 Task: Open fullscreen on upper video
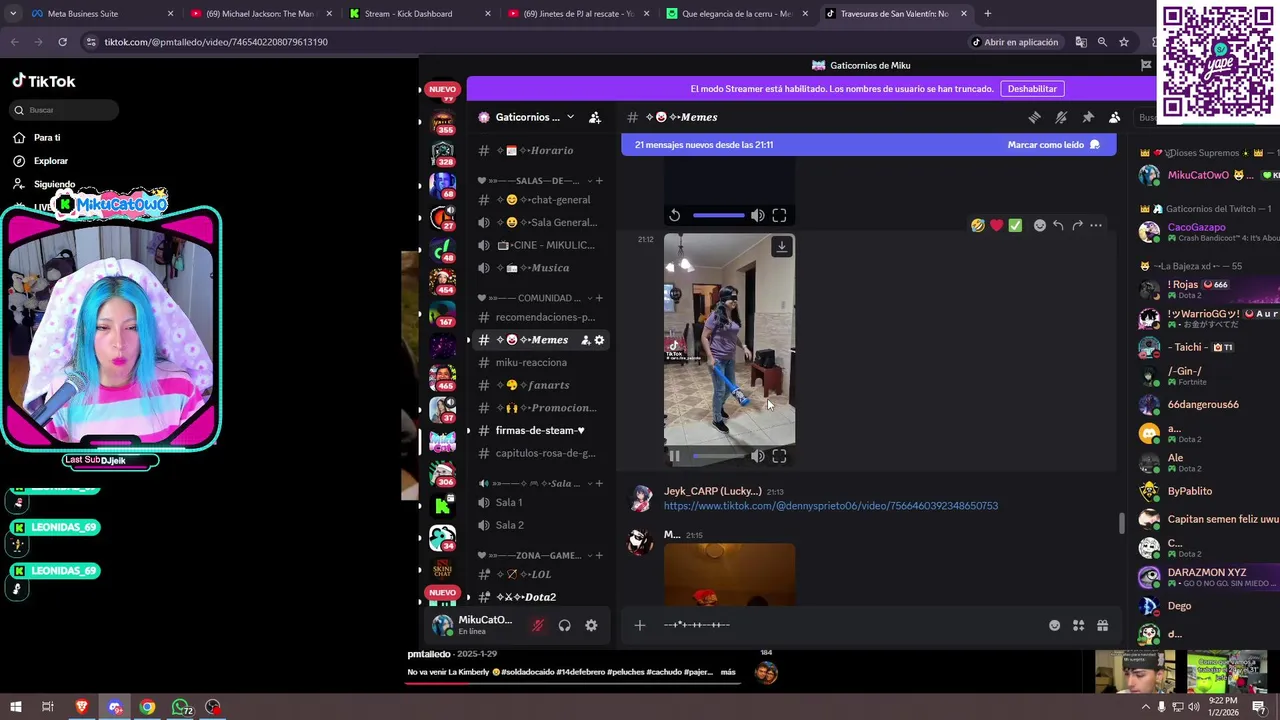pyautogui.click(x=779, y=215)
